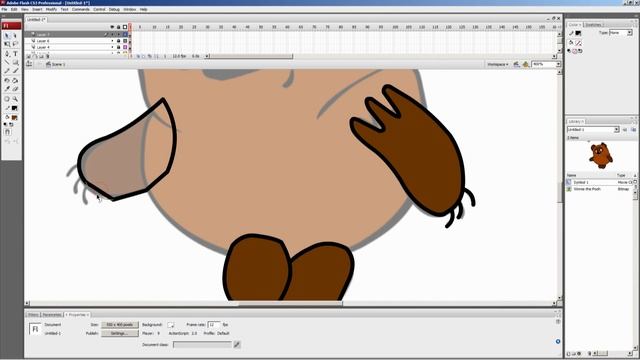This screenshot has height=360, width=640.
Task: Click swap colors icon in toolbox
Action: click(x=11, y=124)
